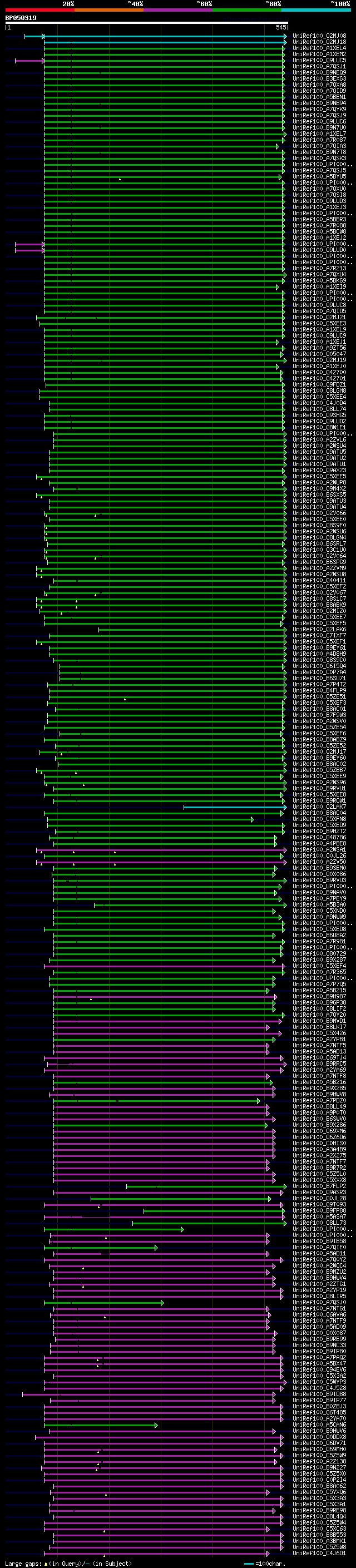Screen dimensions: 356x1568
Task: Click the UniRef100_Q05047 label
Action: pyautogui.click(x=319, y=354)
